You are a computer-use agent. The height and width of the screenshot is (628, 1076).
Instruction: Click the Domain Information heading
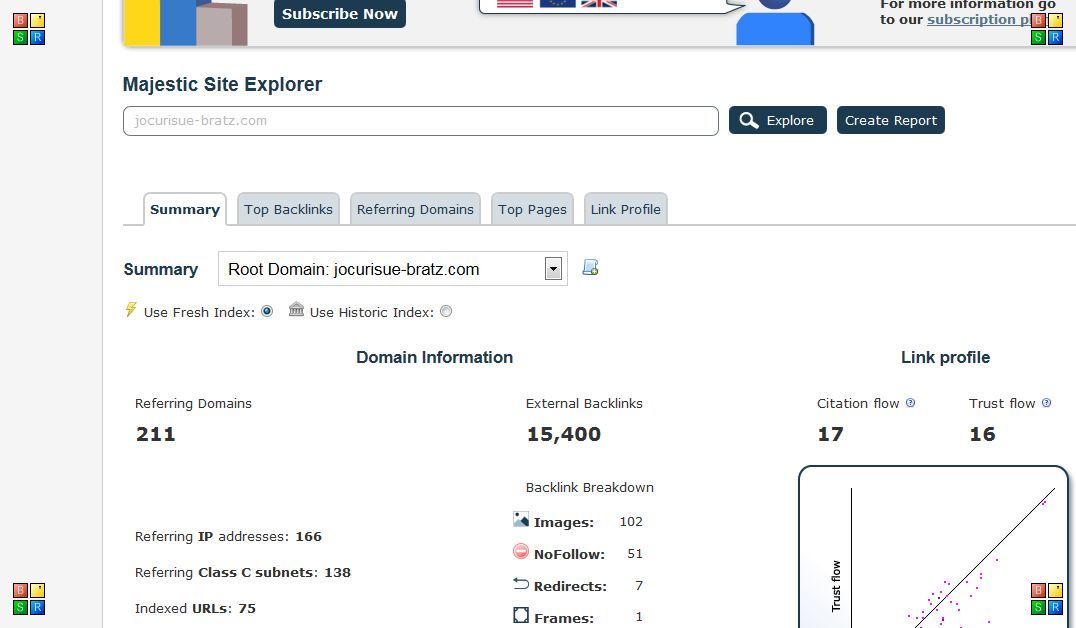[x=434, y=358]
